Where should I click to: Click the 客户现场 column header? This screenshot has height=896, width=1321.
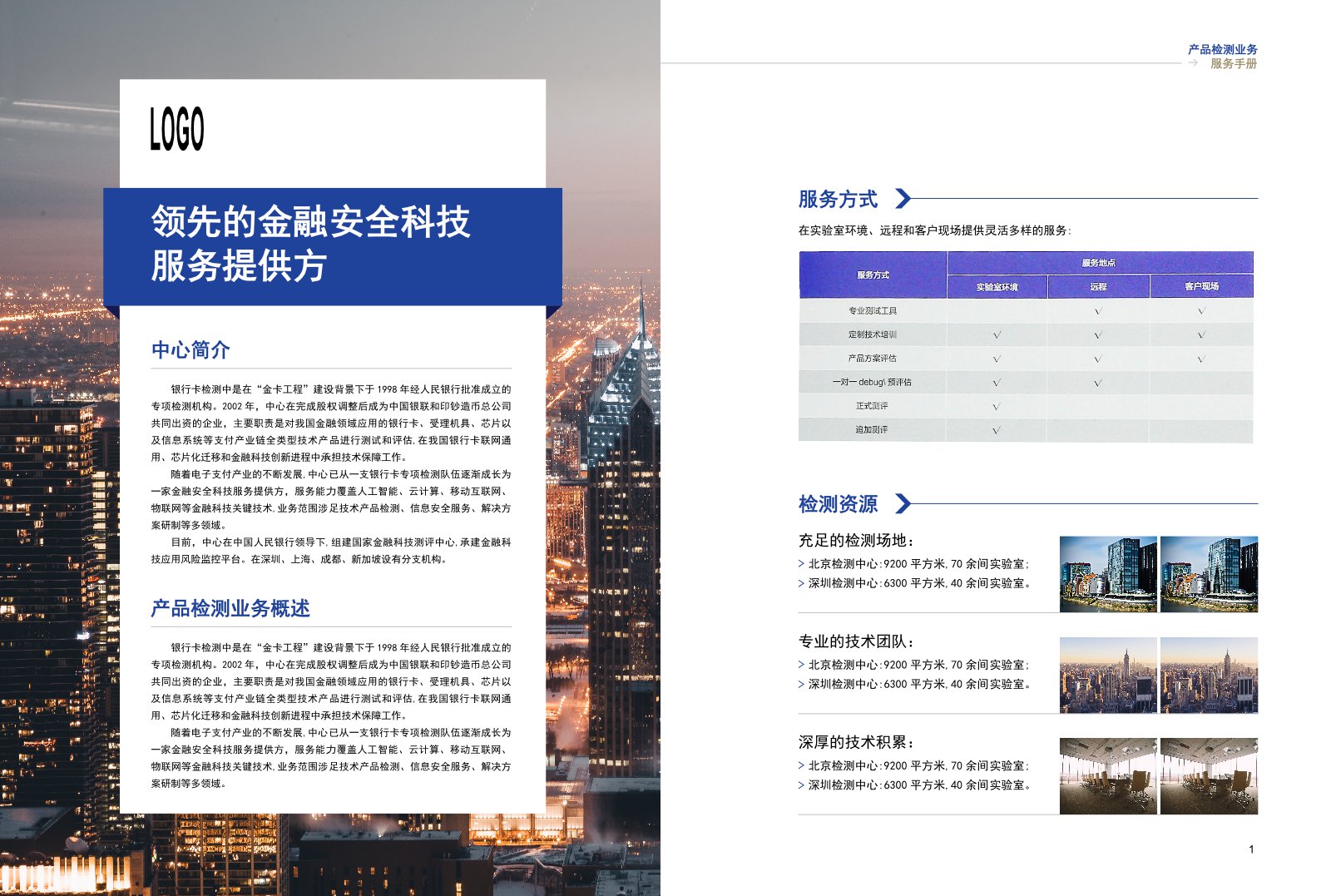pos(1201,286)
